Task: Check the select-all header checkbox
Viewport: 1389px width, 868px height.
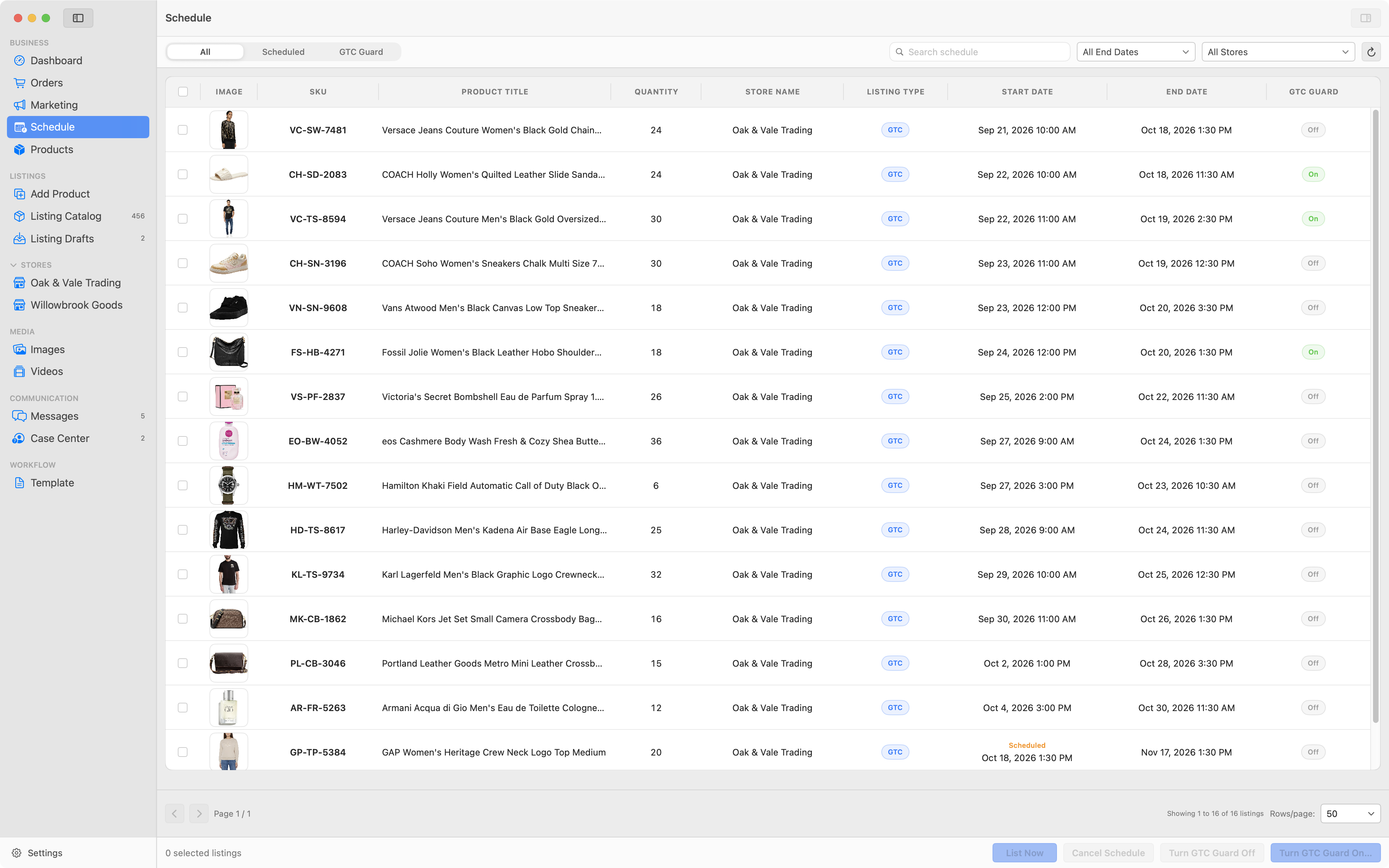Action: (183, 92)
